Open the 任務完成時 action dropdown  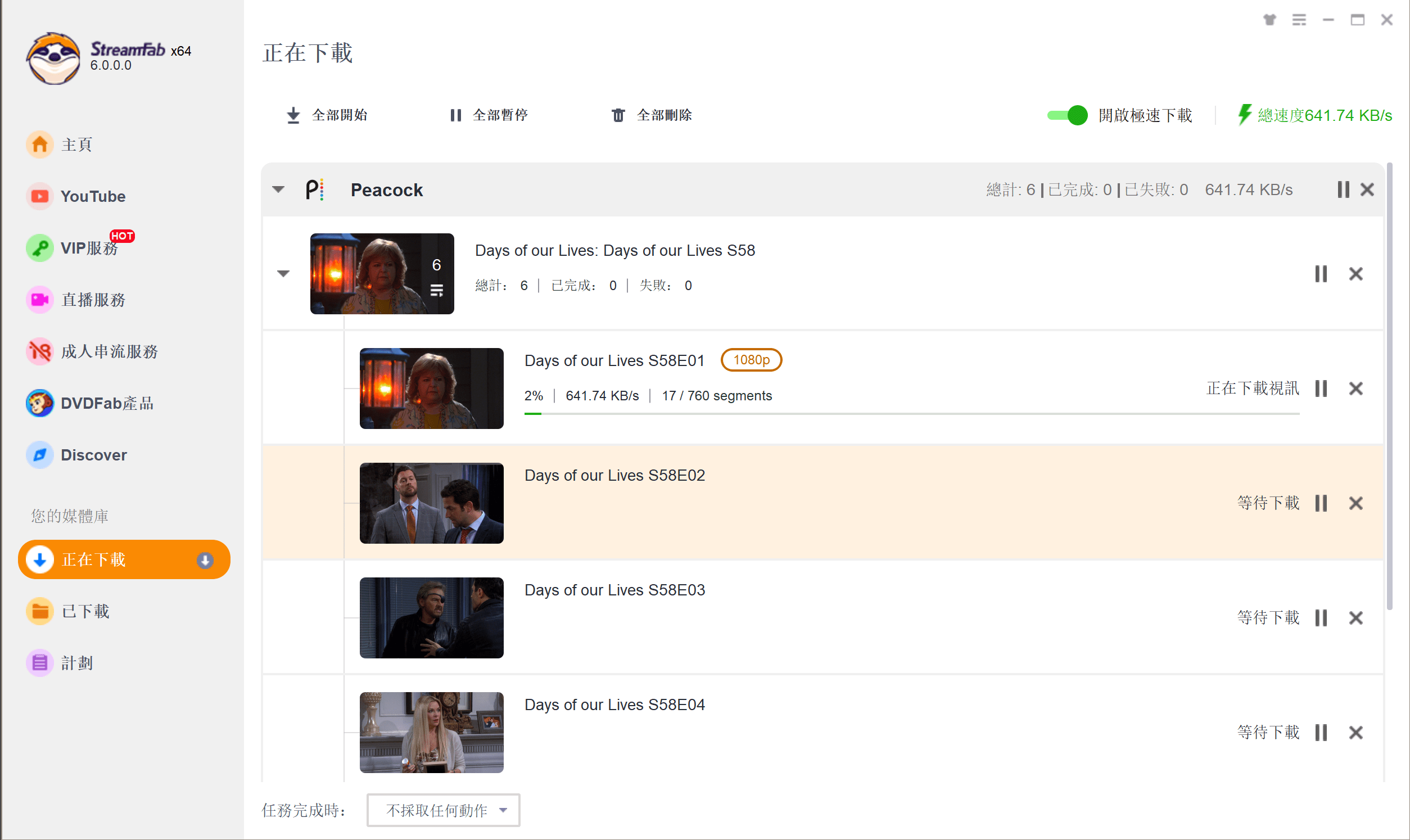(443, 810)
